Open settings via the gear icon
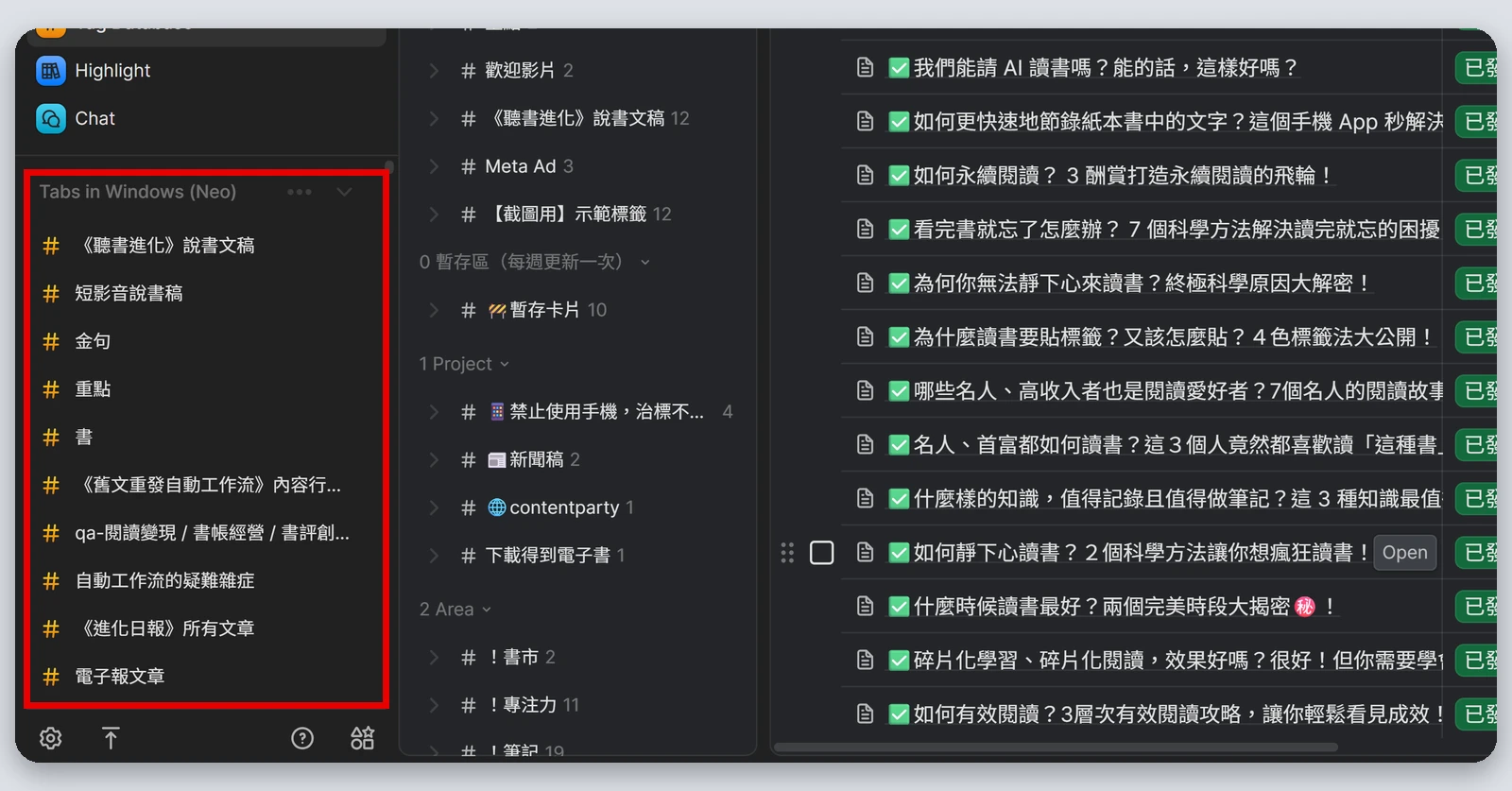Screen dimensions: 1512x791 [51, 738]
